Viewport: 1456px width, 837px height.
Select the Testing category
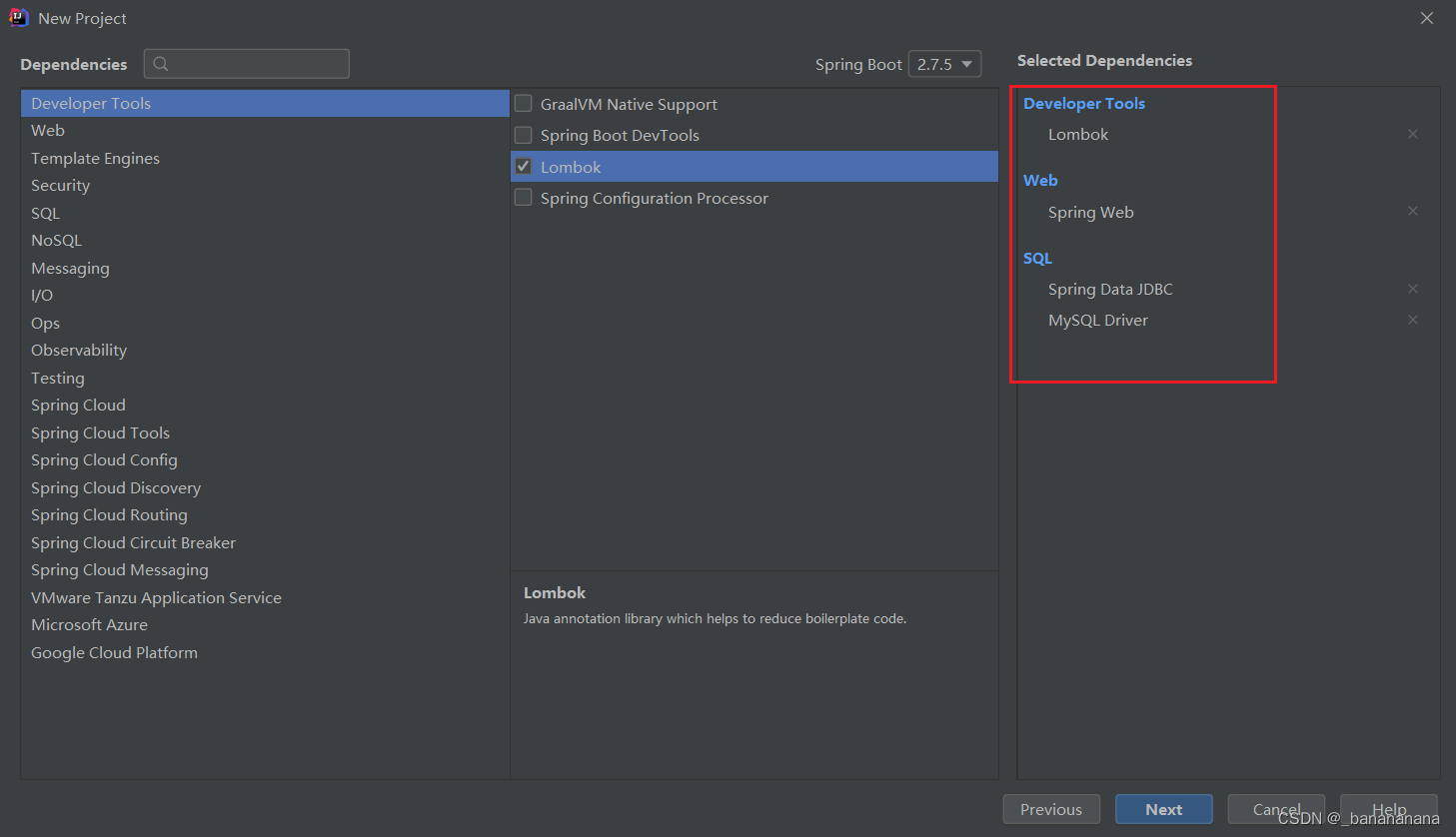[265, 378]
